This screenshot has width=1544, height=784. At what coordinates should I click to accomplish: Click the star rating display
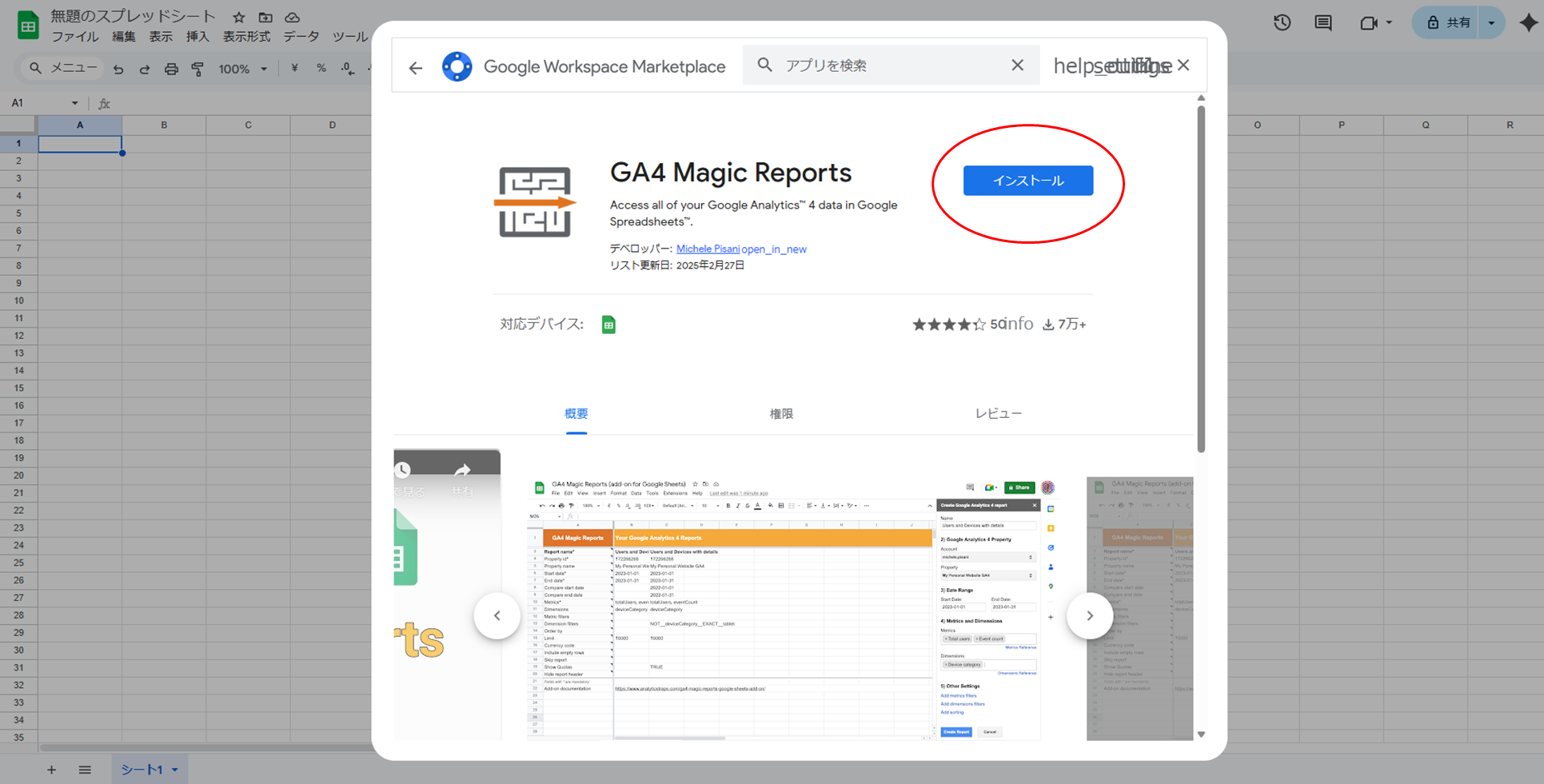[x=949, y=324]
